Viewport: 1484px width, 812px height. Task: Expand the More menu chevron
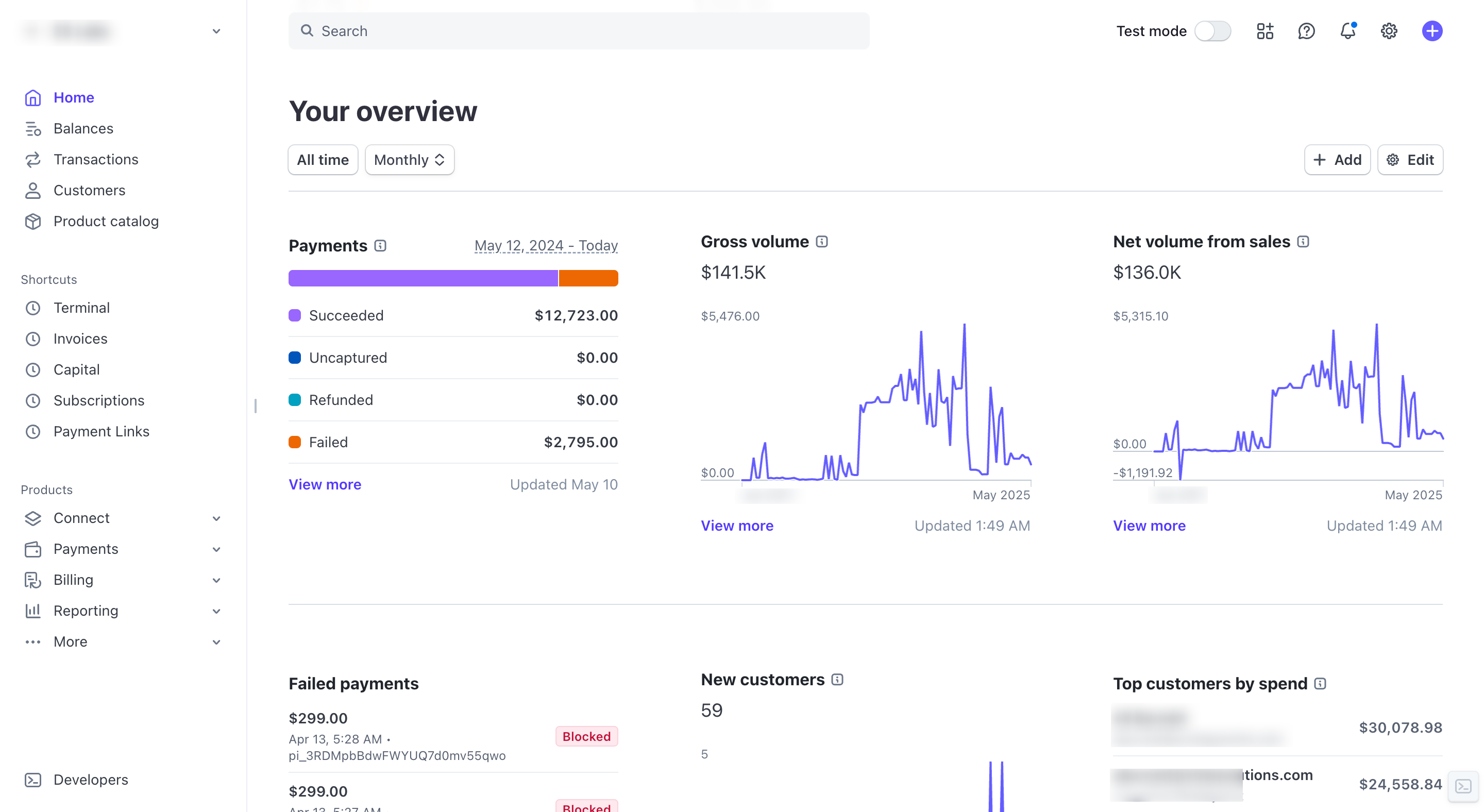click(216, 642)
